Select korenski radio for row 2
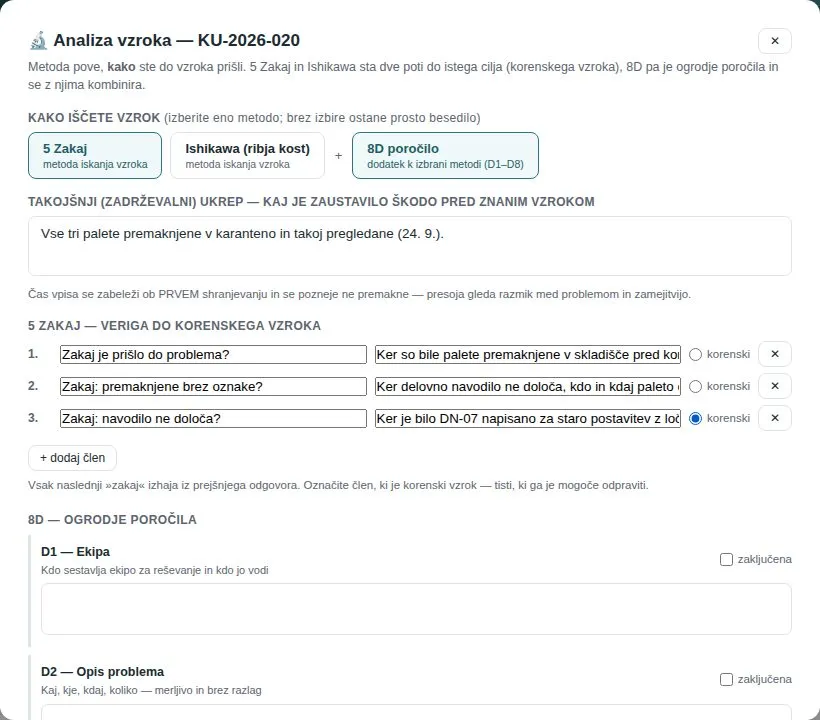This screenshot has width=820, height=720. pyautogui.click(x=695, y=386)
